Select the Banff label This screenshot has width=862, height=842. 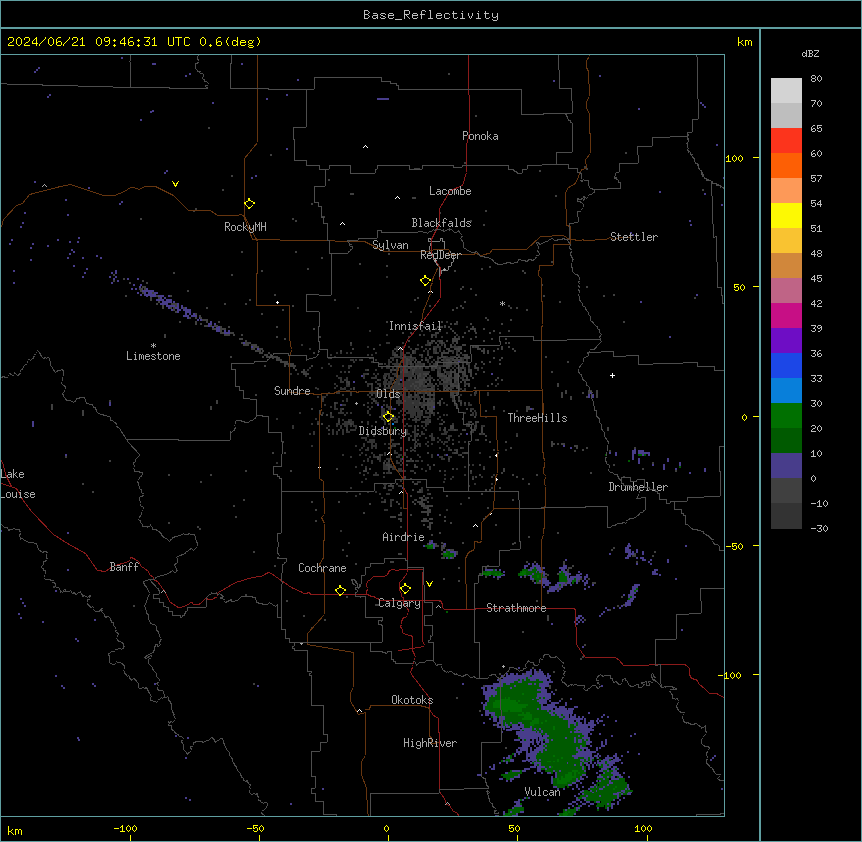point(124,567)
